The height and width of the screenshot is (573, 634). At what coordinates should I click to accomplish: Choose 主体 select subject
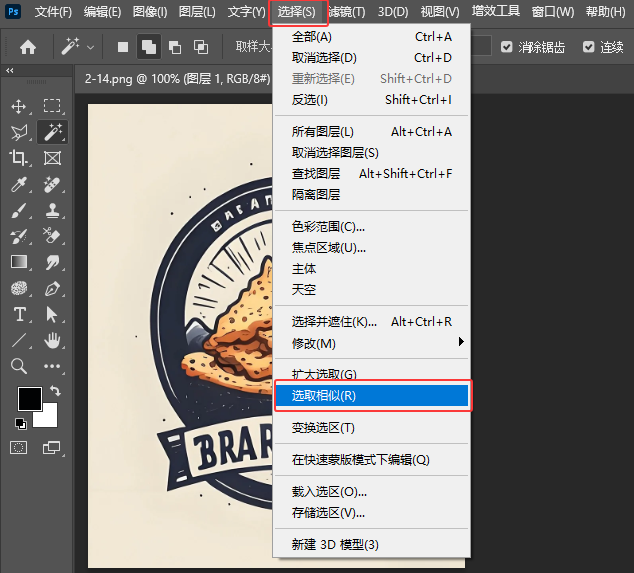click(371, 269)
